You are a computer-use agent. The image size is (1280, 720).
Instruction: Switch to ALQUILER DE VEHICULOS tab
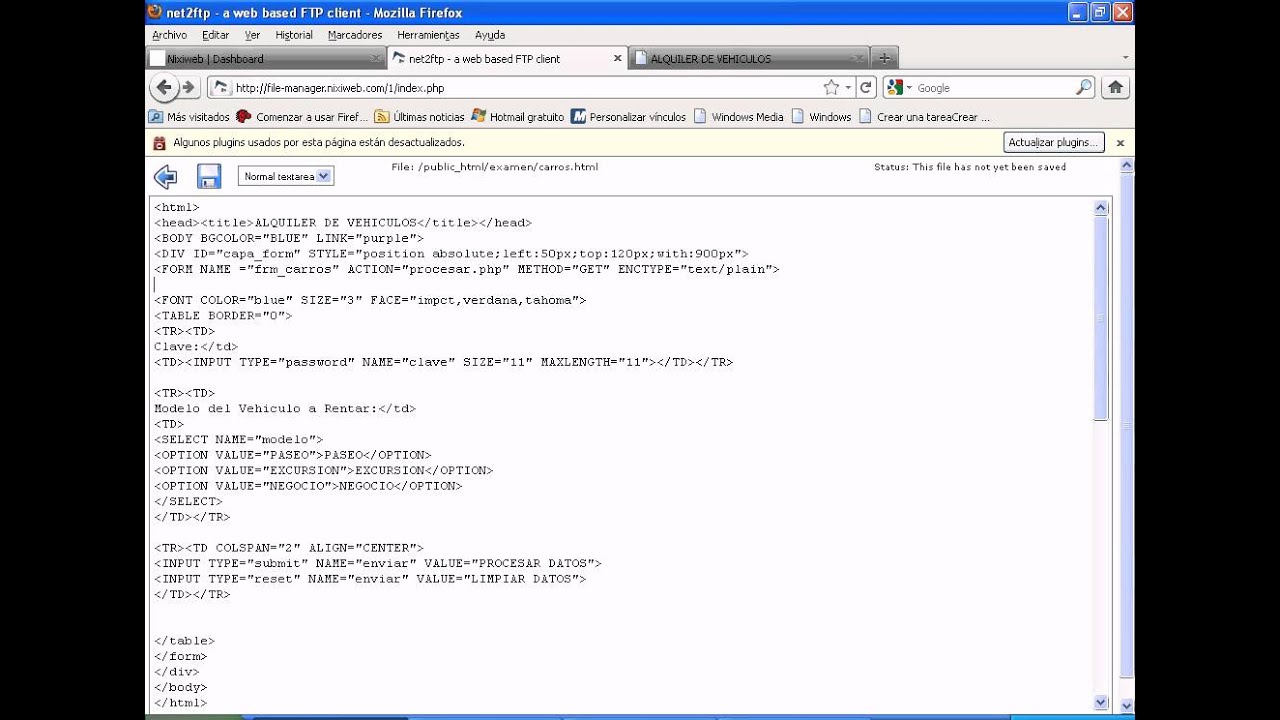coord(750,59)
